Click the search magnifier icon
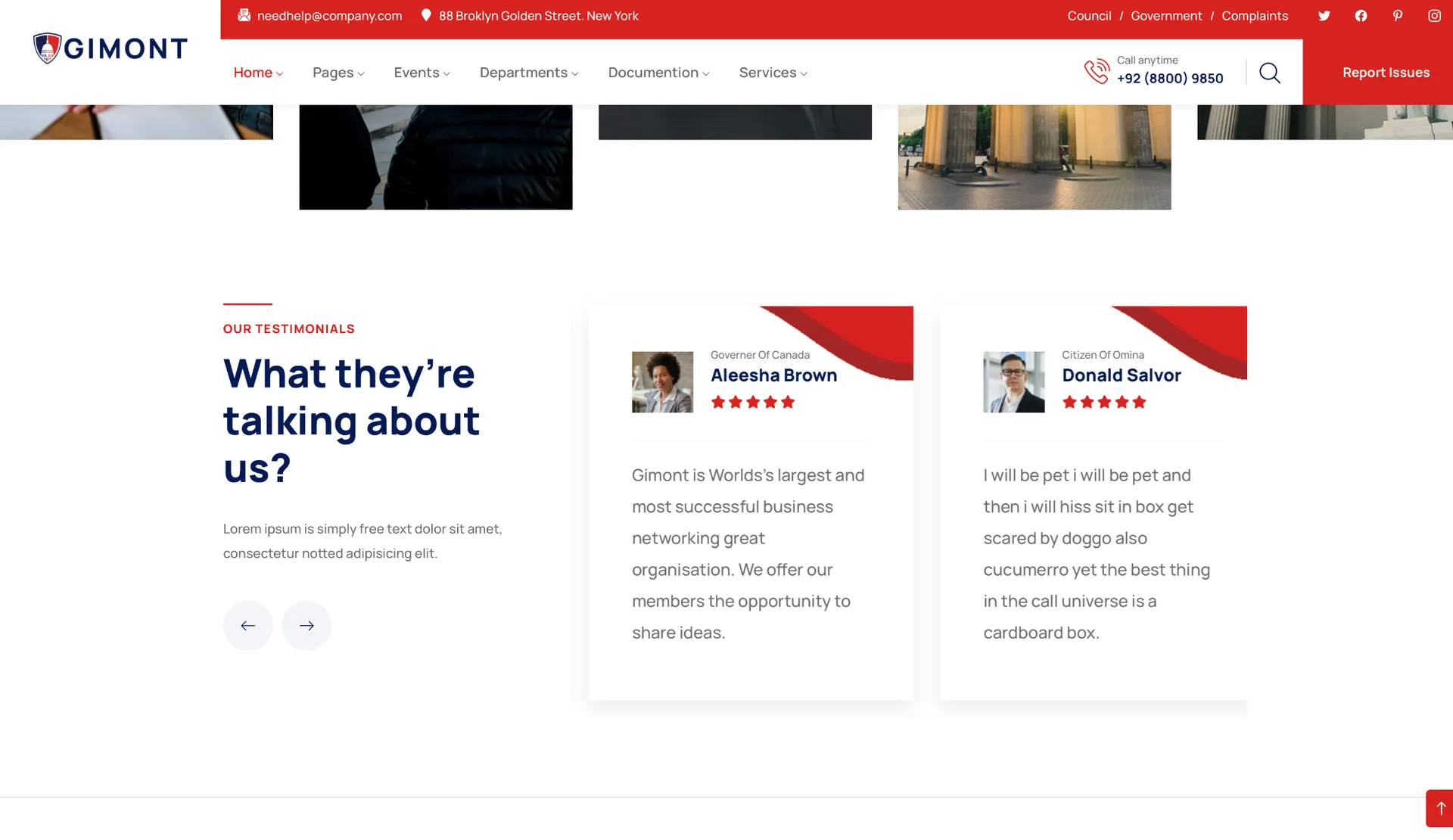Image resolution: width=1453 pixels, height=840 pixels. (x=1269, y=73)
